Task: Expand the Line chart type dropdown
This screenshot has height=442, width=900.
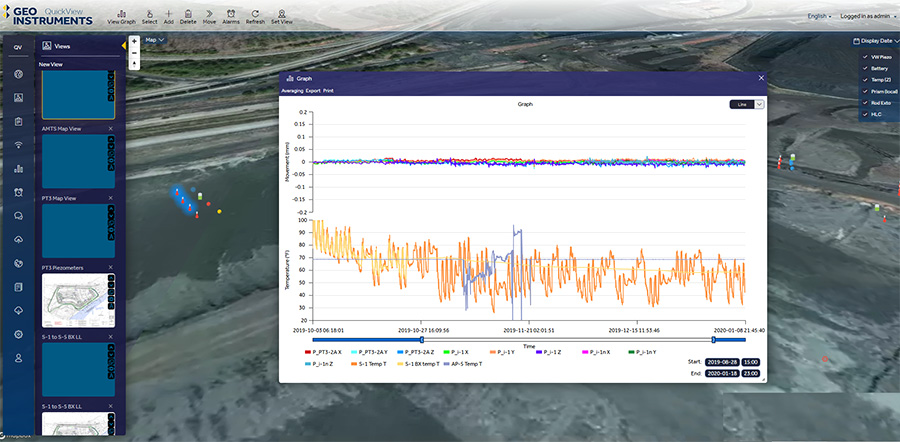Action: coord(759,103)
